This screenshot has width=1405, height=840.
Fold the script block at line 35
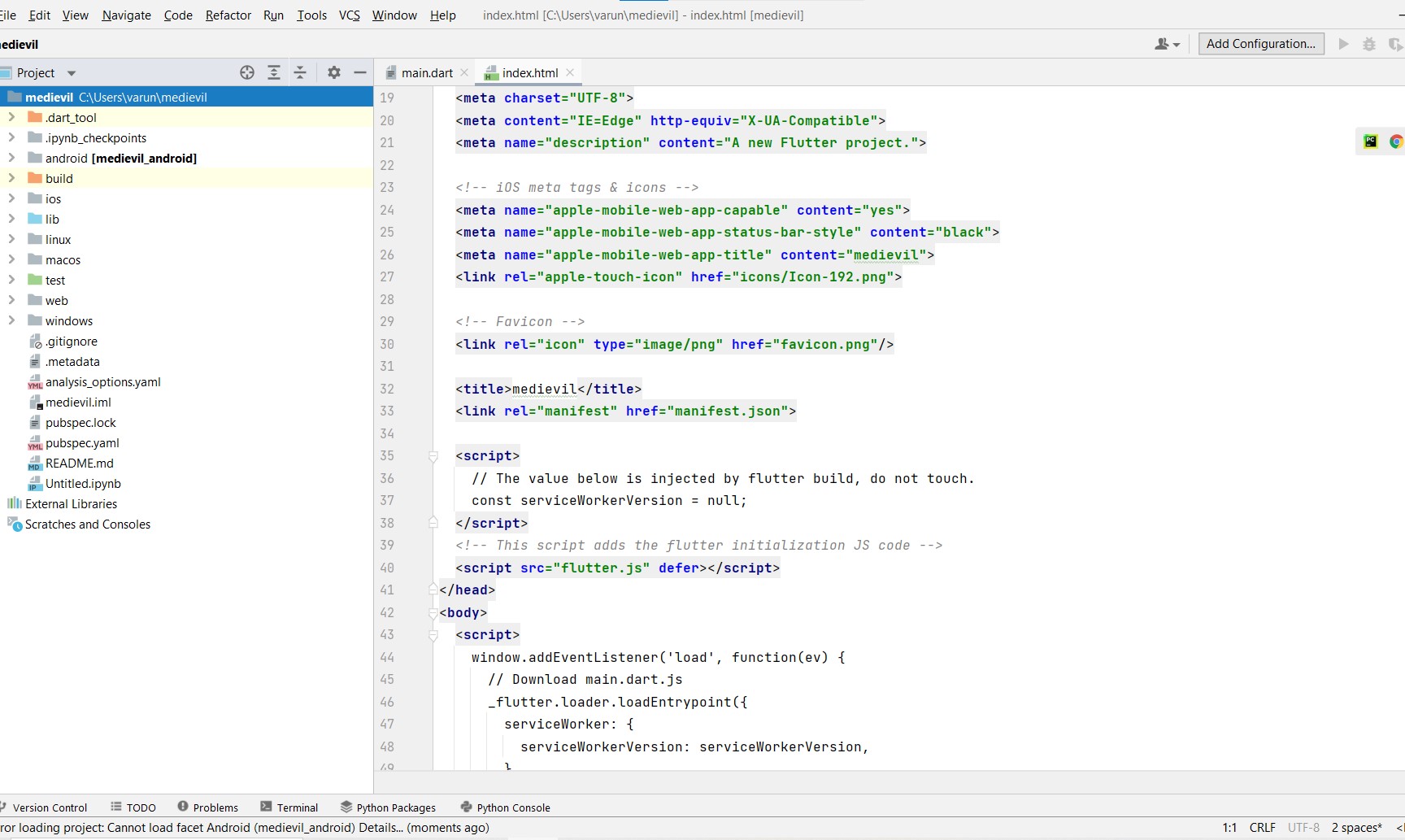pyautogui.click(x=433, y=456)
